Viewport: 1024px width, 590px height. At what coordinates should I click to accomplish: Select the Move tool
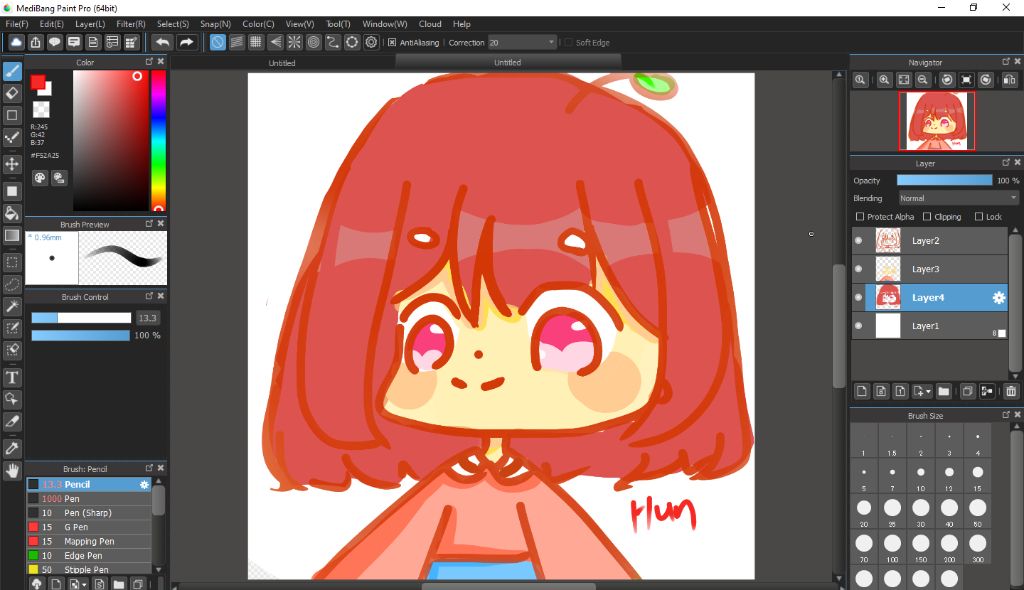(12, 163)
